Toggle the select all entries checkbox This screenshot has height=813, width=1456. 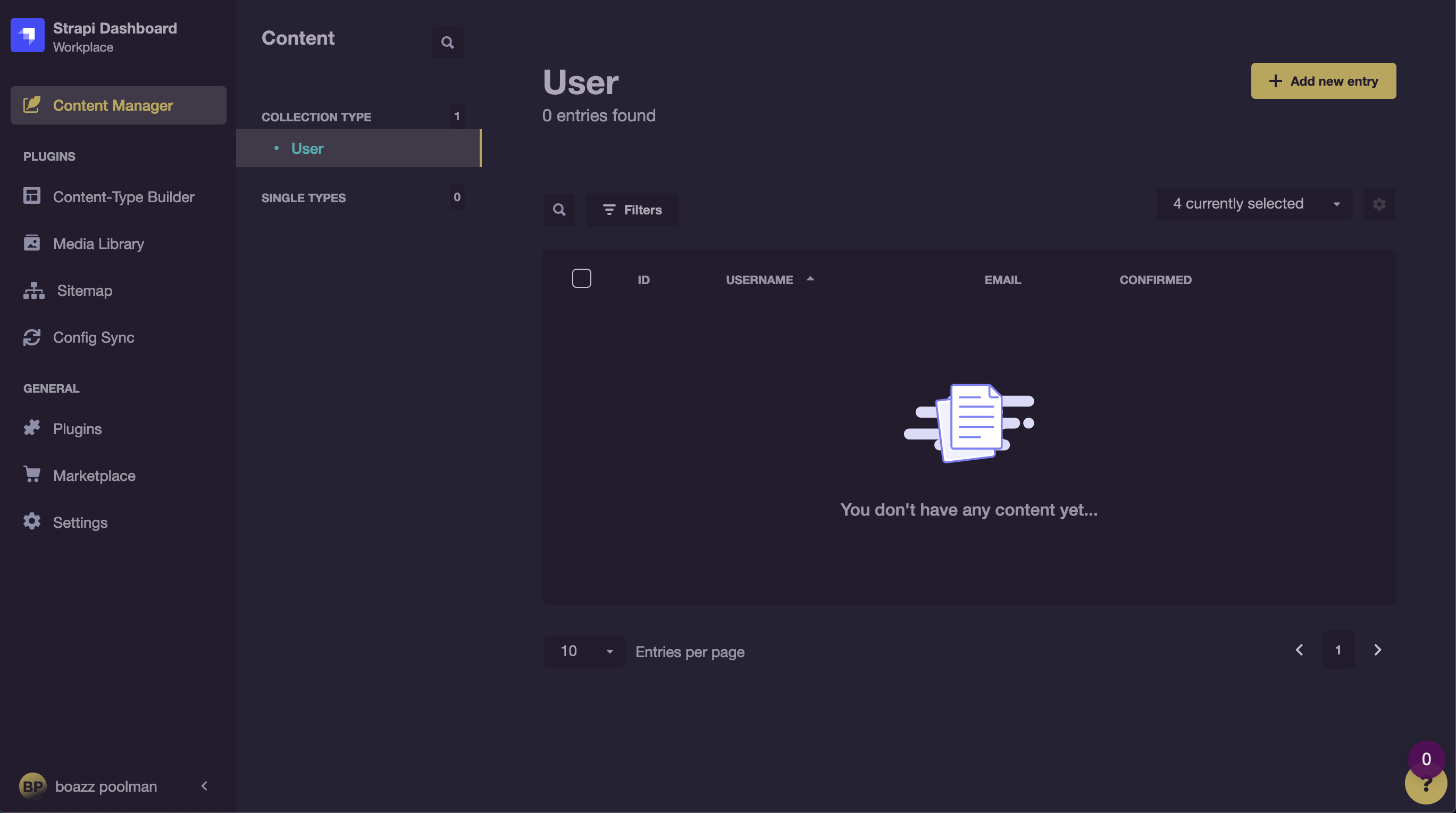[x=581, y=279]
